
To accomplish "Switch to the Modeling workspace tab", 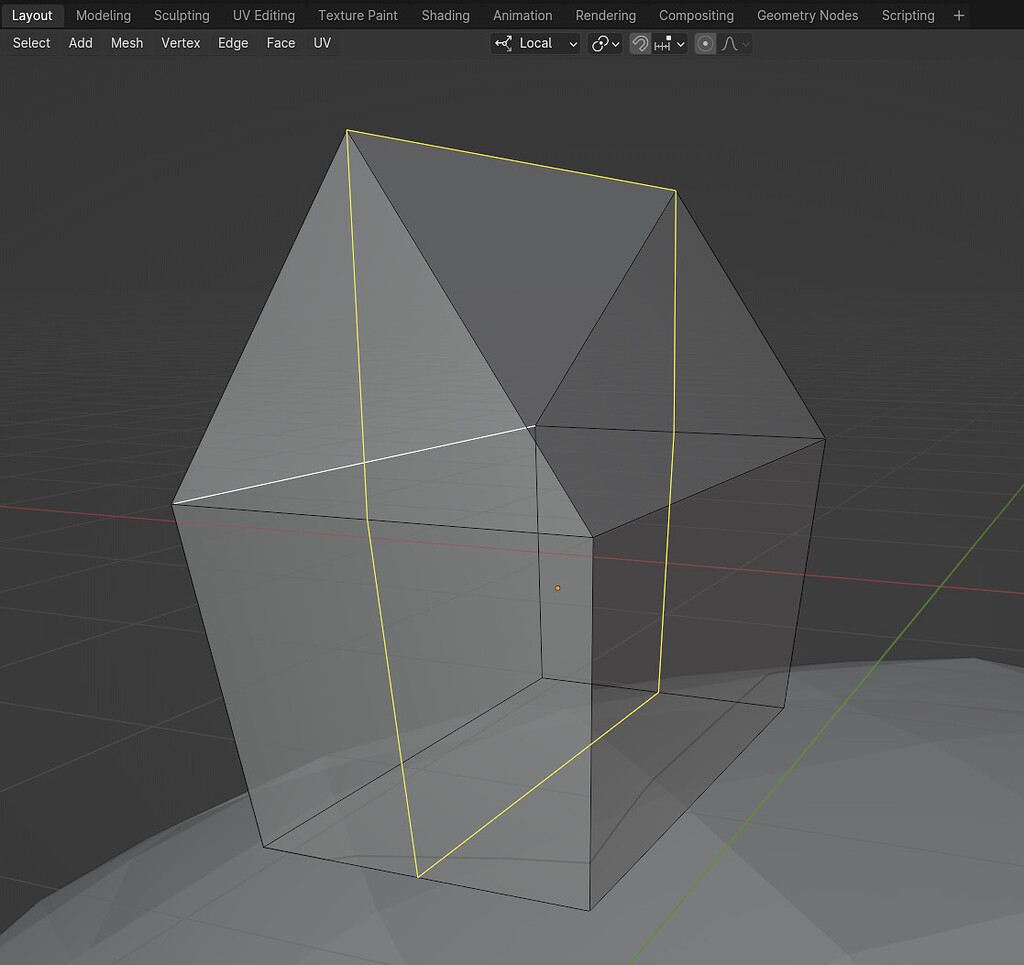I will tap(103, 15).
